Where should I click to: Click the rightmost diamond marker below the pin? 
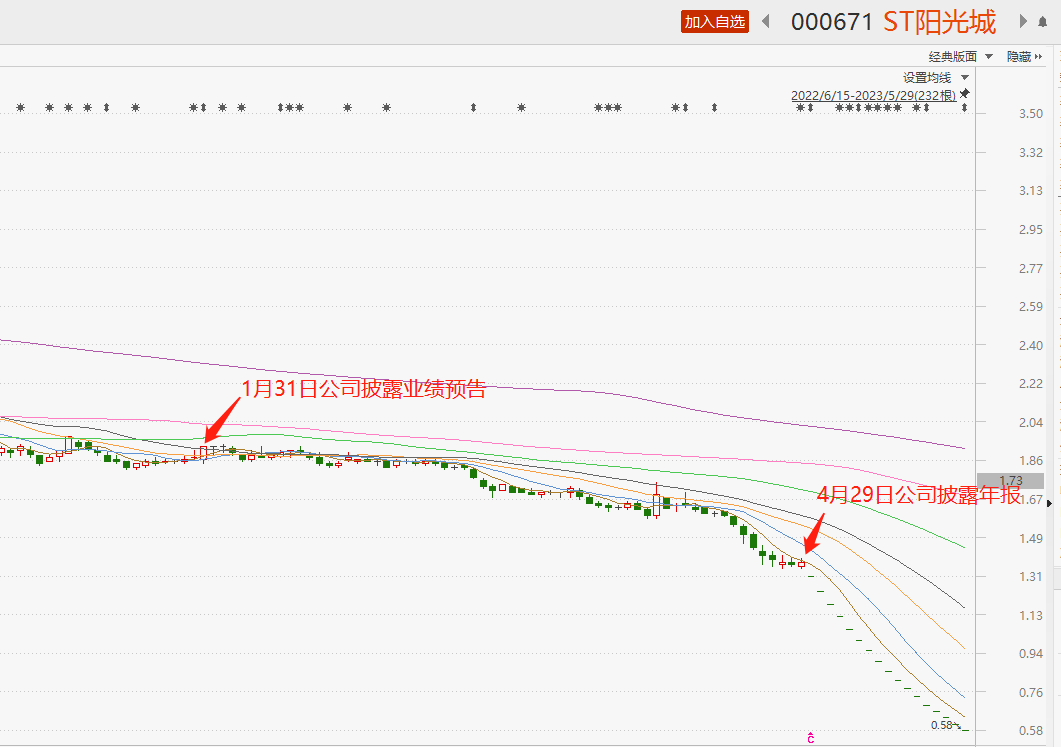pyautogui.click(x=965, y=108)
